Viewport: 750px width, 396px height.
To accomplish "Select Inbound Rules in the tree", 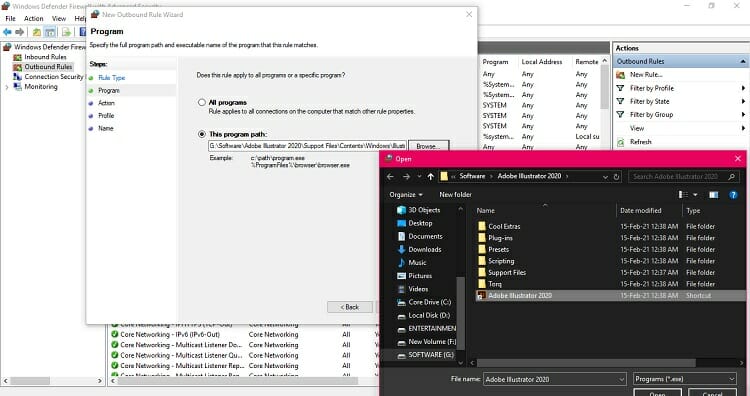I will click(x=45, y=57).
